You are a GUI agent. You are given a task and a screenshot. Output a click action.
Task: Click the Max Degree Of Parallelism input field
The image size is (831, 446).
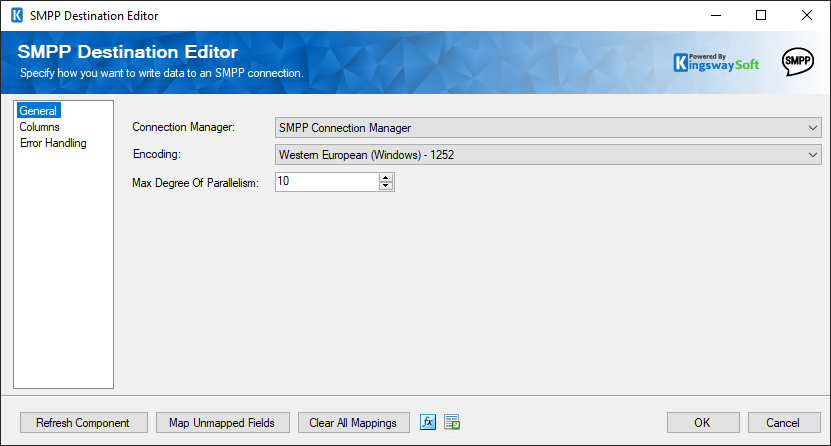click(x=327, y=182)
